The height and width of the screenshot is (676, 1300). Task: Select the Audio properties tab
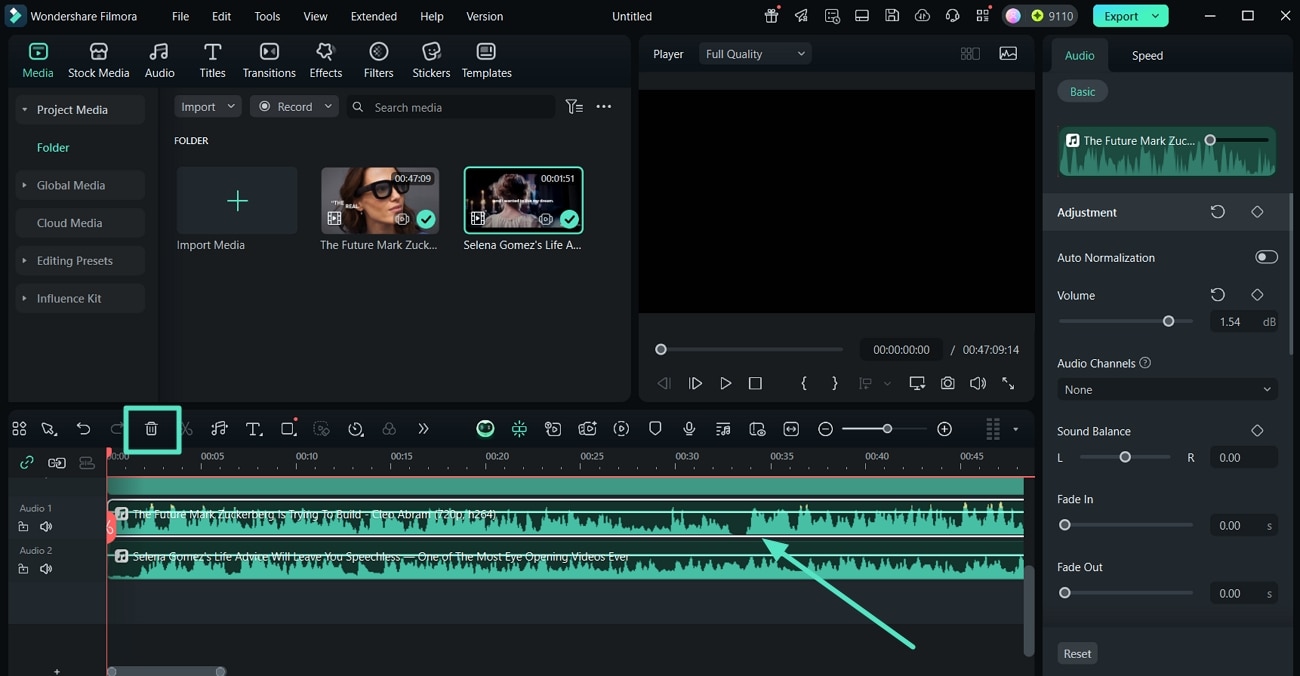click(1079, 55)
